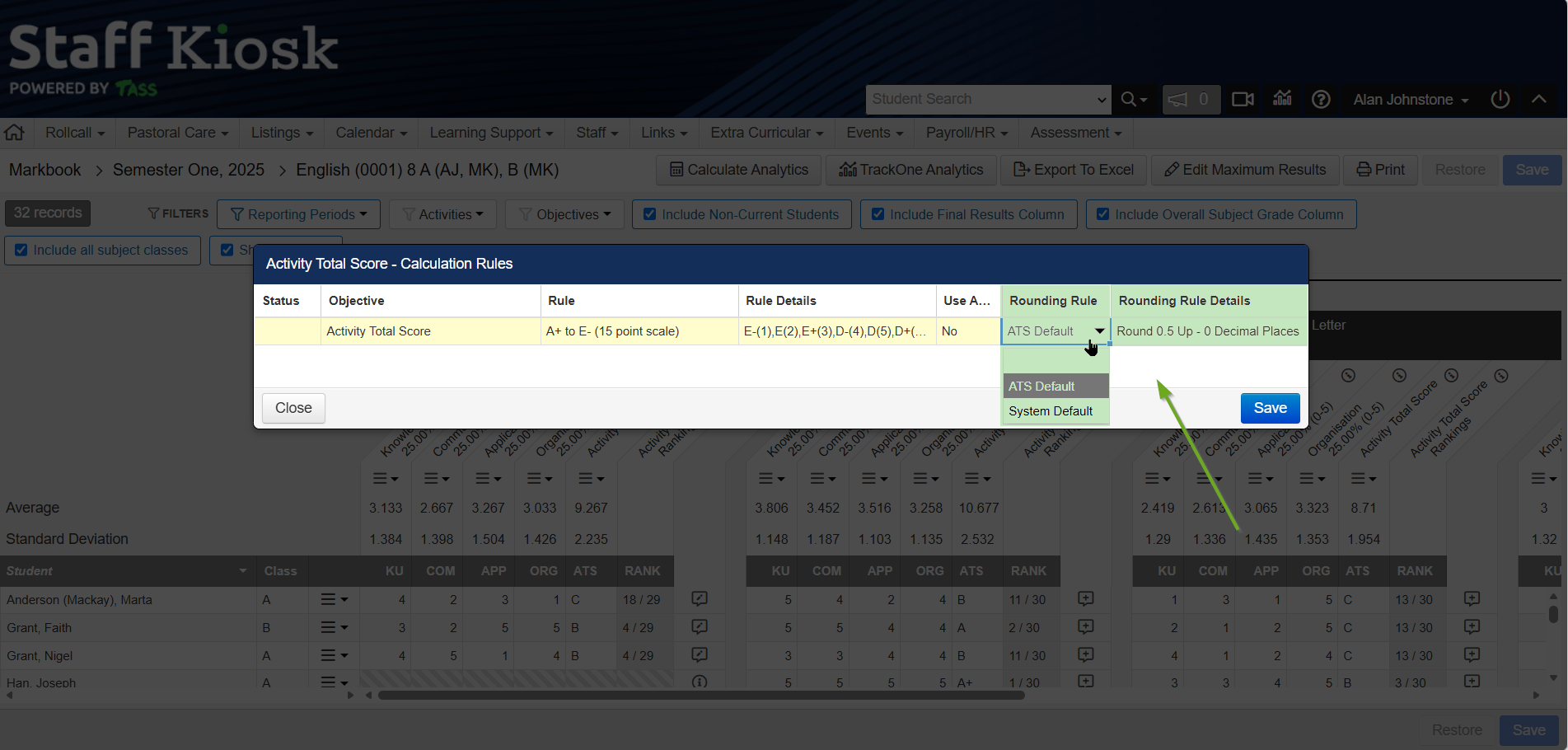Click the Semester One, 2025 breadcrumb
The height and width of the screenshot is (750, 1568).
189,170
